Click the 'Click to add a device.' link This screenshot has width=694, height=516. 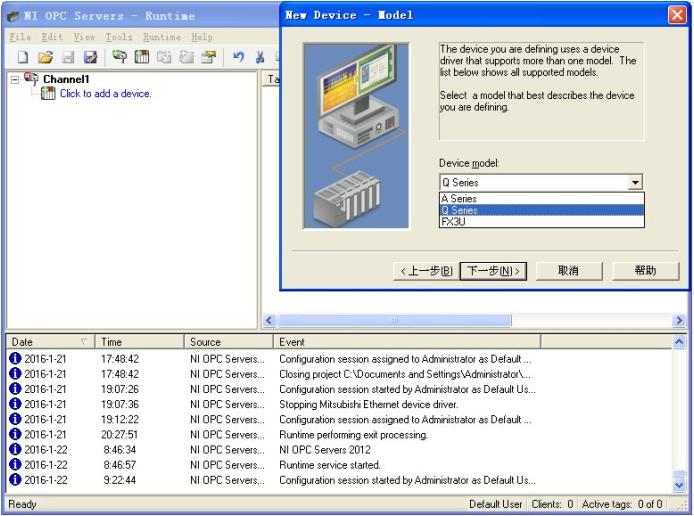tap(105, 93)
